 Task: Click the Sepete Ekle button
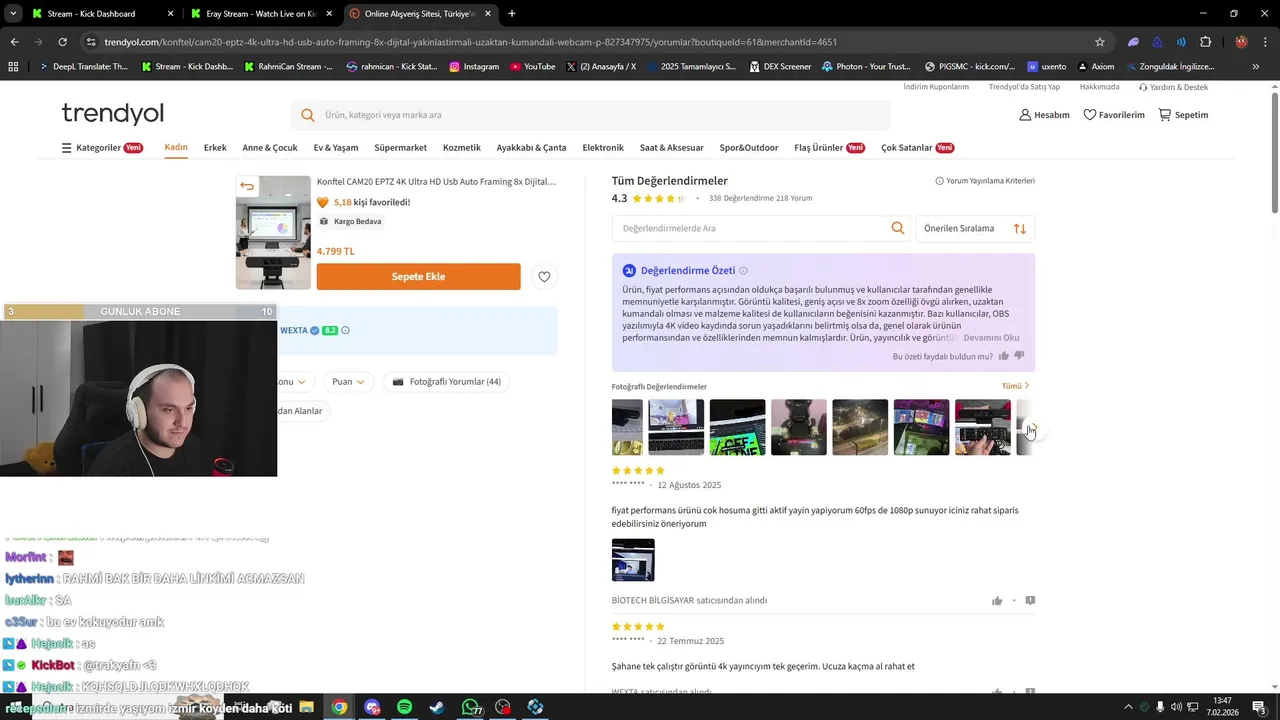[x=418, y=277]
